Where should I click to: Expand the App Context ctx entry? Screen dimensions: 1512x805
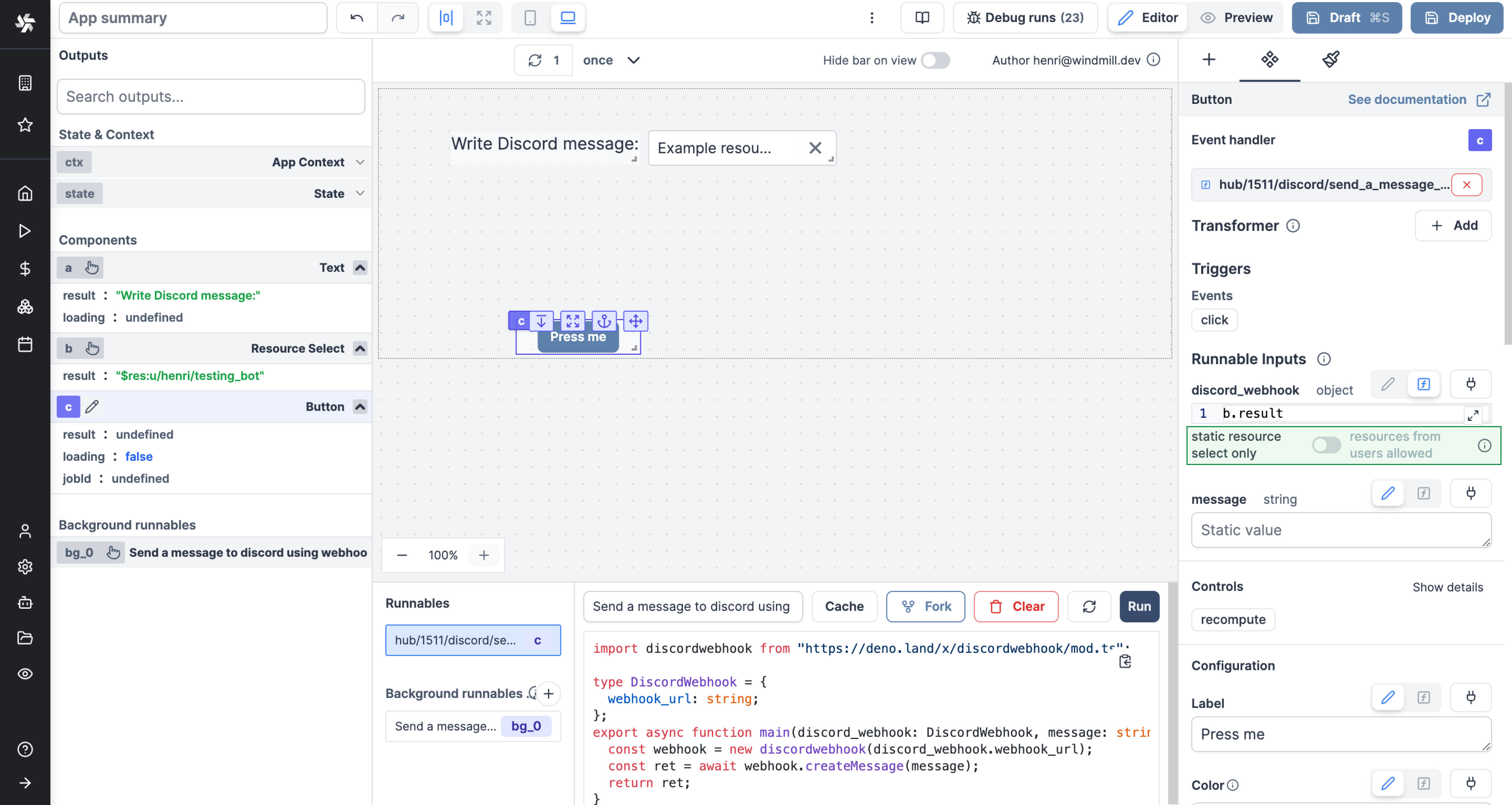coord(360,162)
